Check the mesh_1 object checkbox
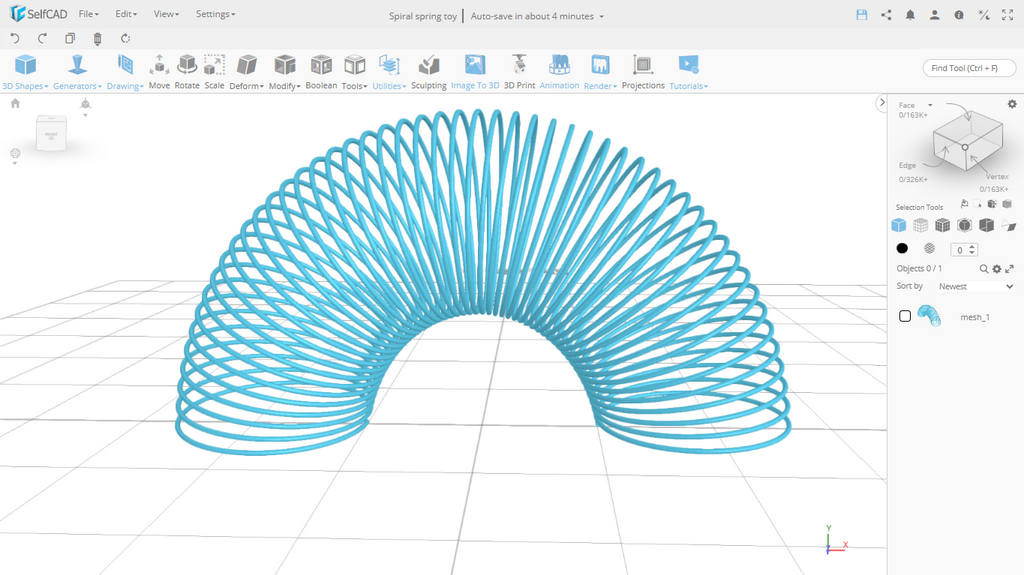Image resolution: width=1024 pixels, height=575 pixels. coord(904,316)
